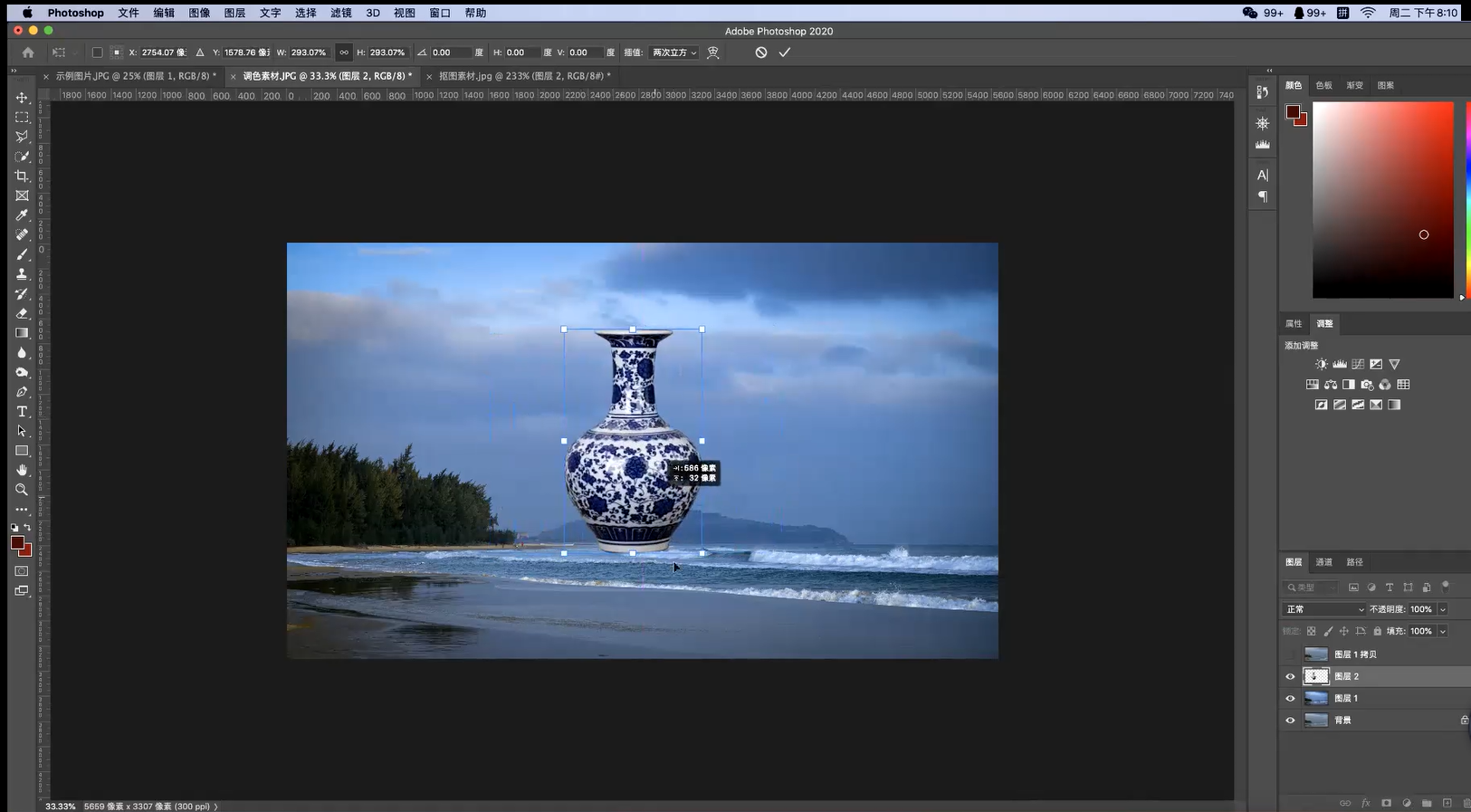Select the Zoom tool

pos(22,490)
